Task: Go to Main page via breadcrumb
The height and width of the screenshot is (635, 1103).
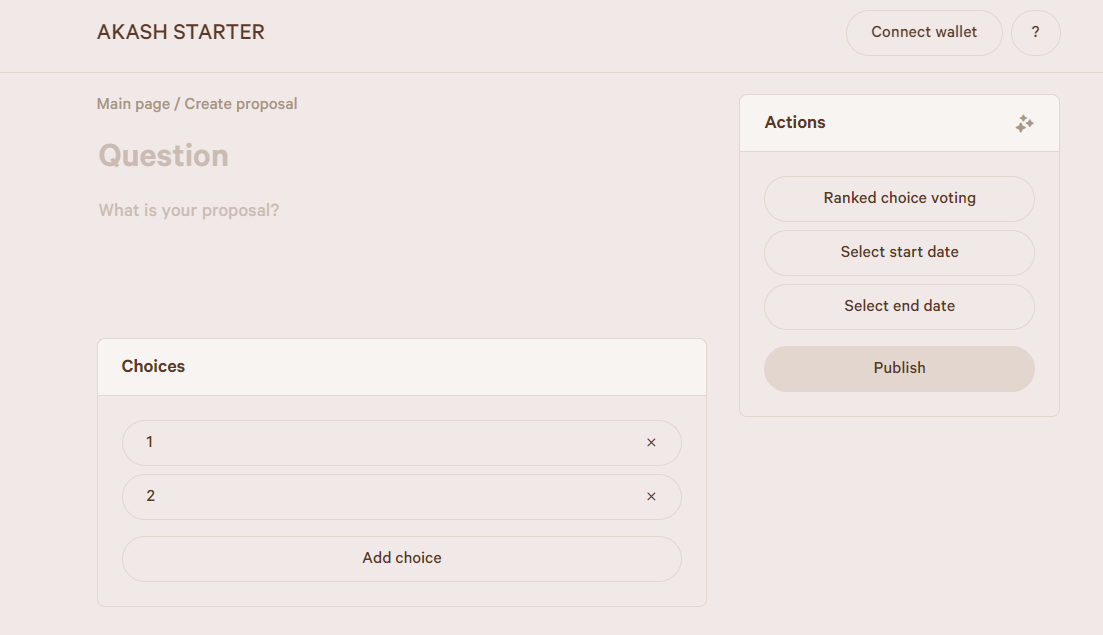Action: click(x=133, y=104)
